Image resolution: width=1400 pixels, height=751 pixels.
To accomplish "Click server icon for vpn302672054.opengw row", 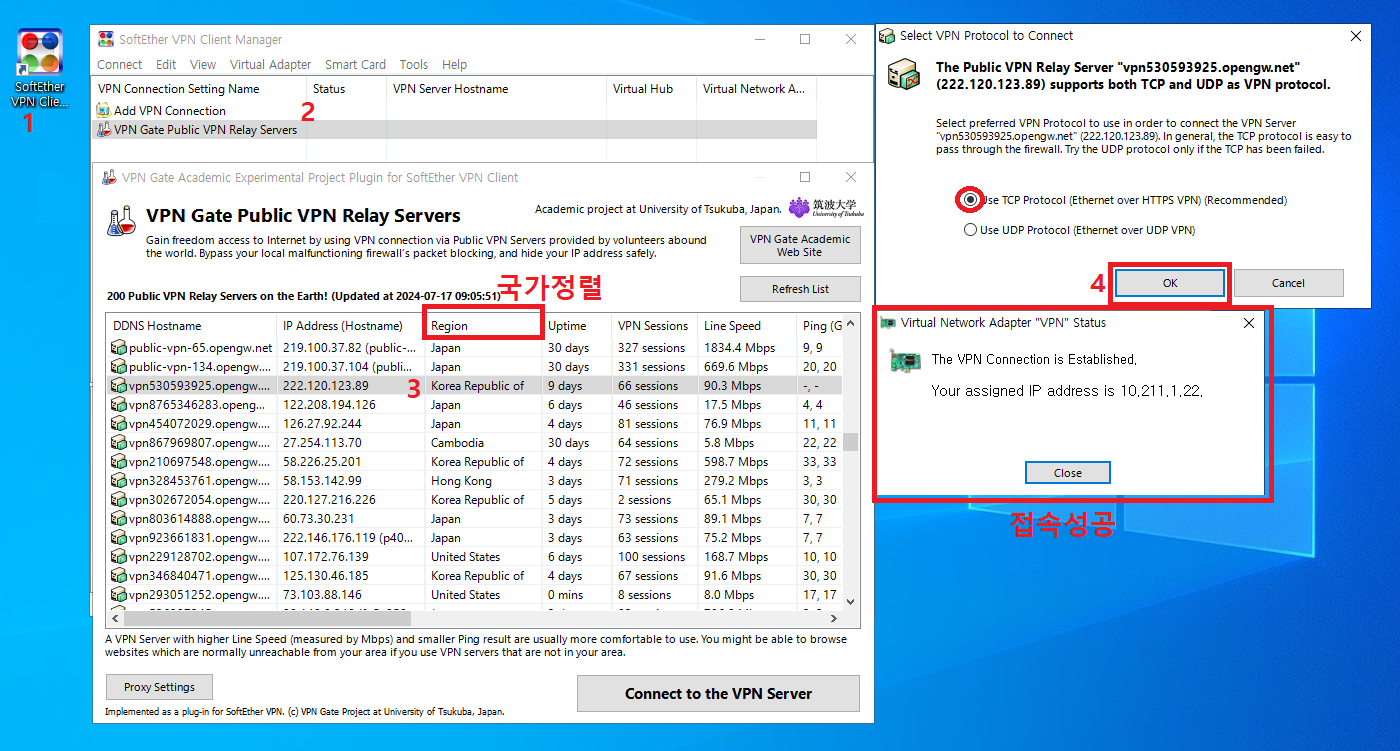I will (119, 500).
